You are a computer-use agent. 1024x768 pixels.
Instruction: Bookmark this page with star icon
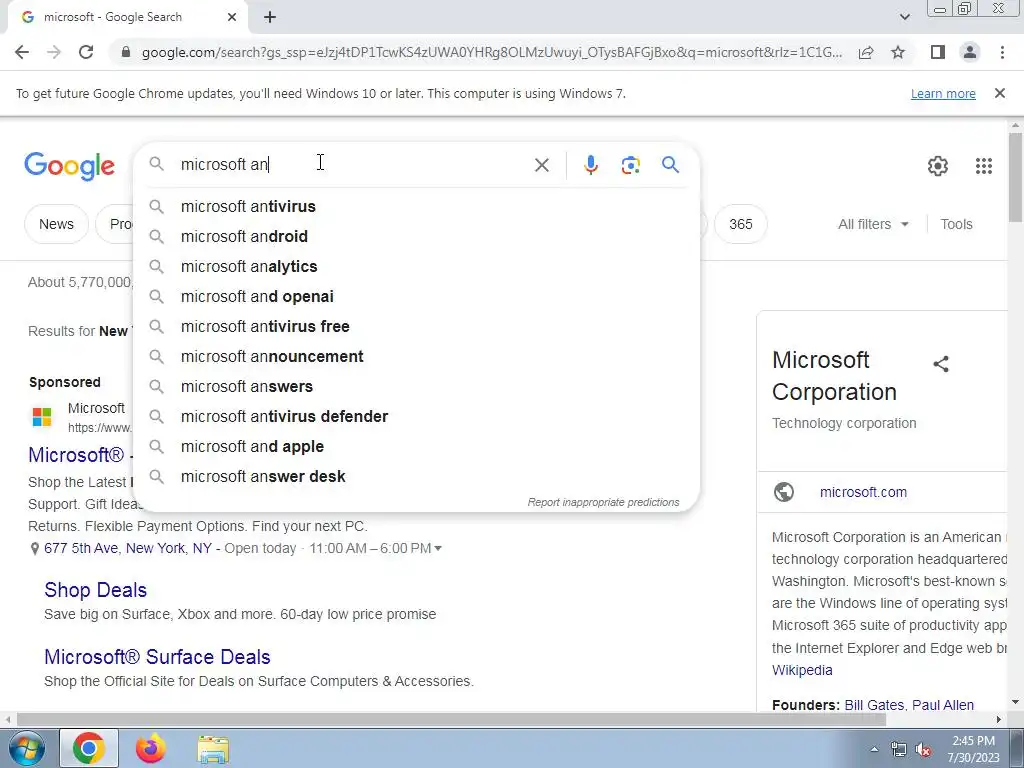[x=898, y=52]
